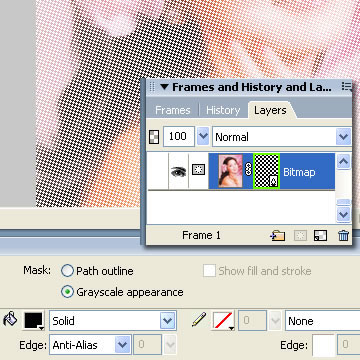Switch to the Frames tab
The image size is (360, 360).
[173, 110]
